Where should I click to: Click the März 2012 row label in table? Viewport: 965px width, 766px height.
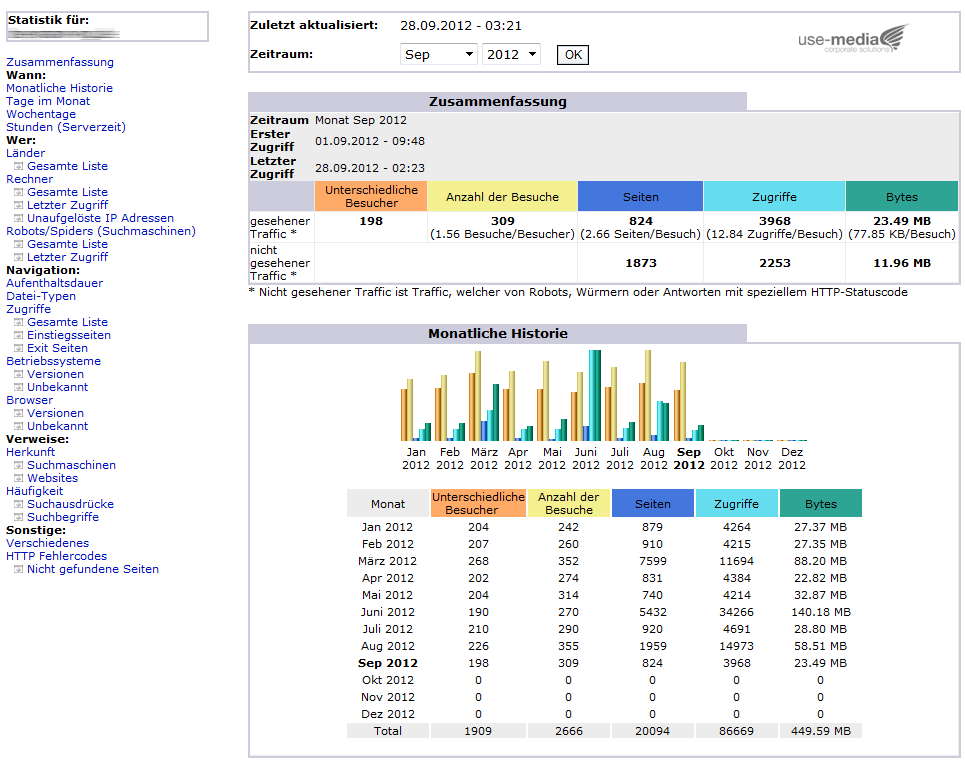click(388, 561)
